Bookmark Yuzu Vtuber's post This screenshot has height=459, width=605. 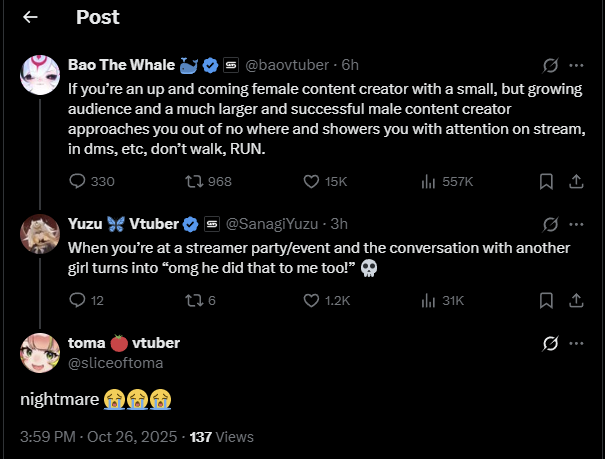[546, 300]
